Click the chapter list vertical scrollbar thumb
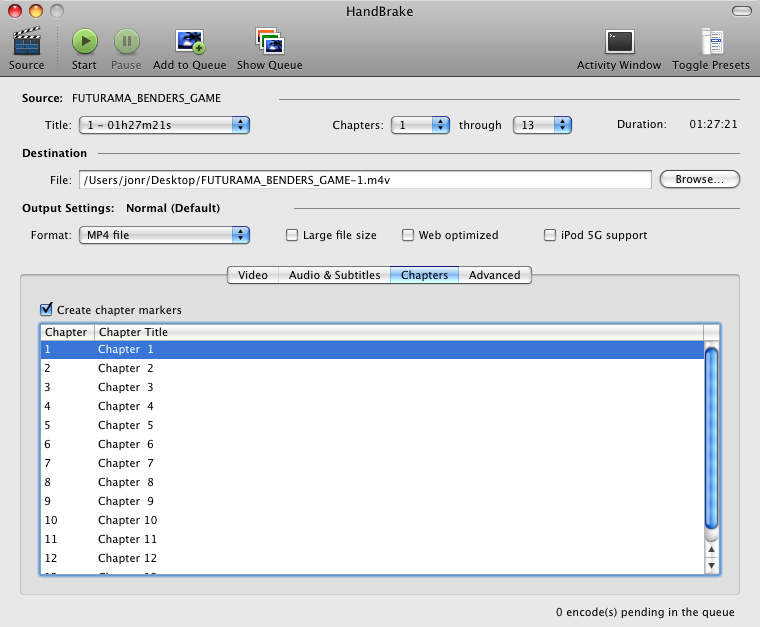The width and height of the screenshot is (760, 627). click(x=711, y=439)
